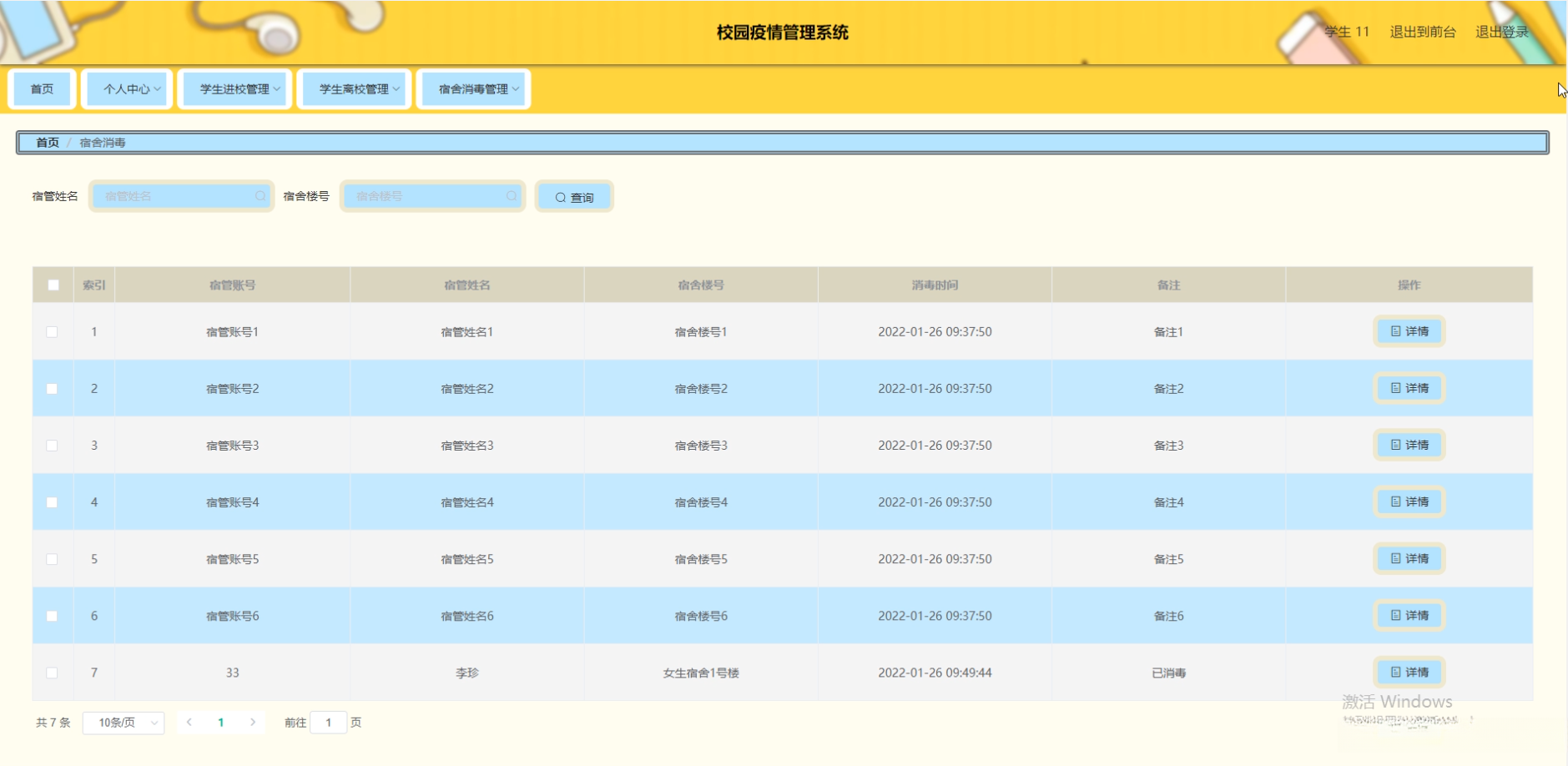This screenshot has width=1568, height=766.
Task: Select the header select-all checkbox
Action: tap(53, 285)
